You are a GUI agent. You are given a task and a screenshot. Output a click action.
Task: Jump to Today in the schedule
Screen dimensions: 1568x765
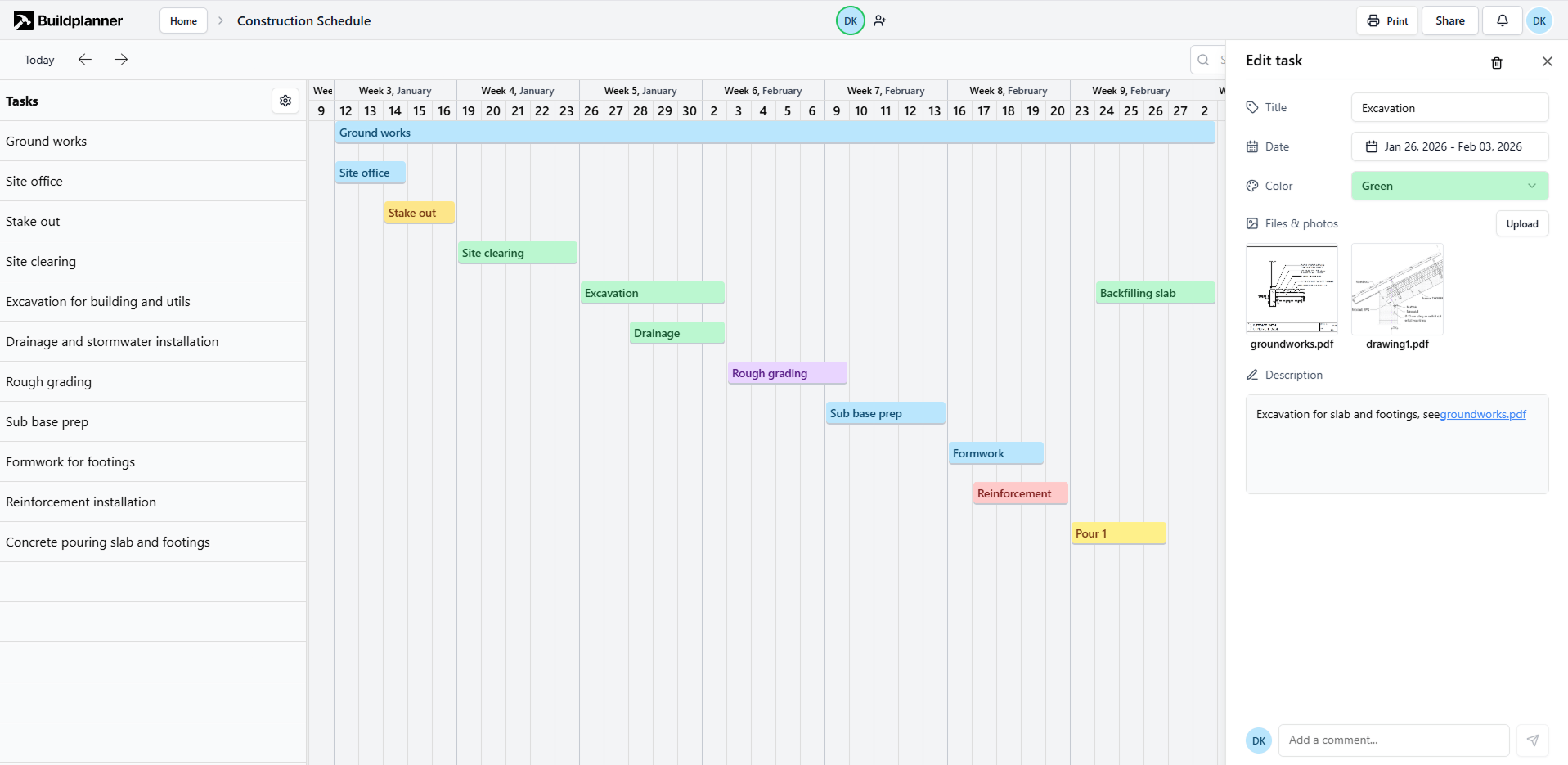tap(38, 60)
